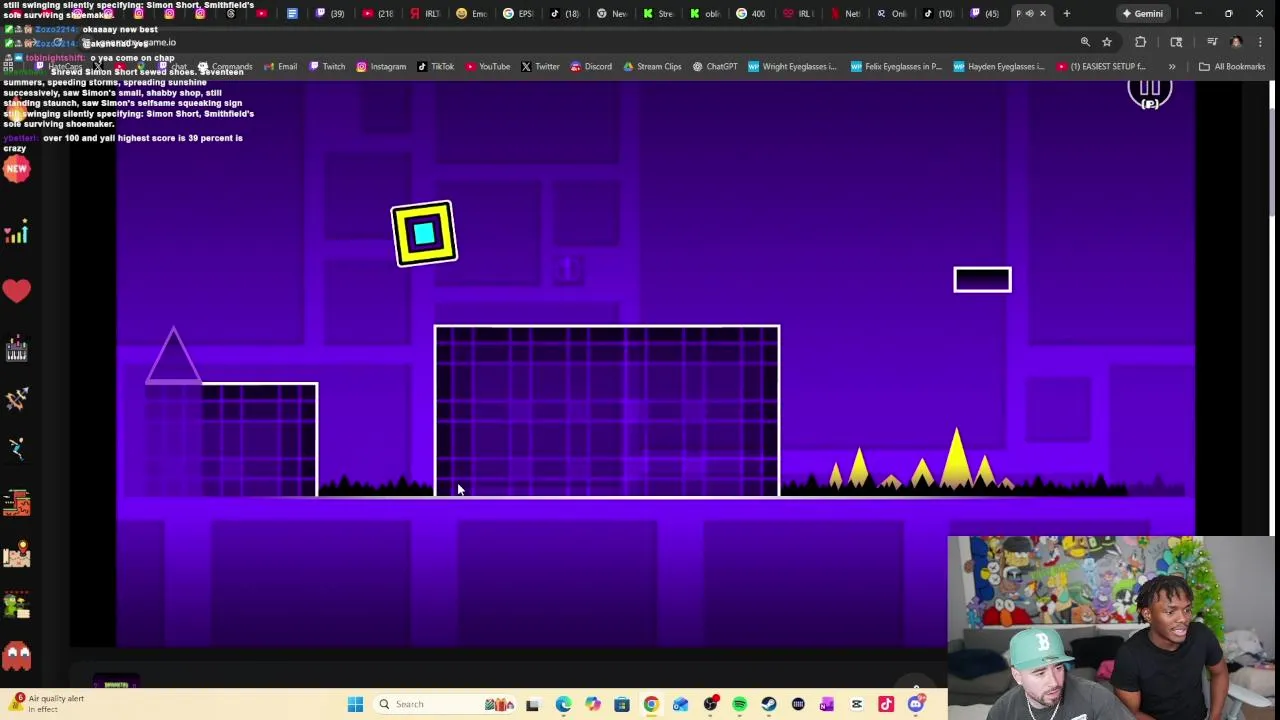Image resolution: width=1280 pixels, height=720 pixels.
Task: Open Outlook from the taskbar
Action: click(680, 704)
